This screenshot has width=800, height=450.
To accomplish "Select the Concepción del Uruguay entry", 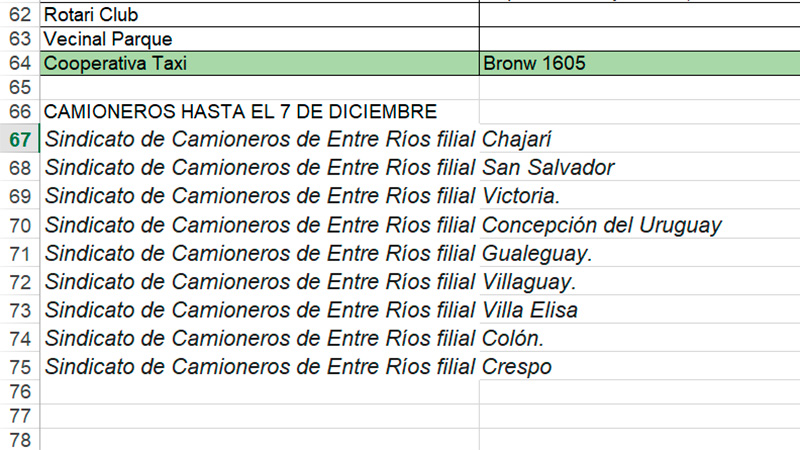I will coord(383,225).
